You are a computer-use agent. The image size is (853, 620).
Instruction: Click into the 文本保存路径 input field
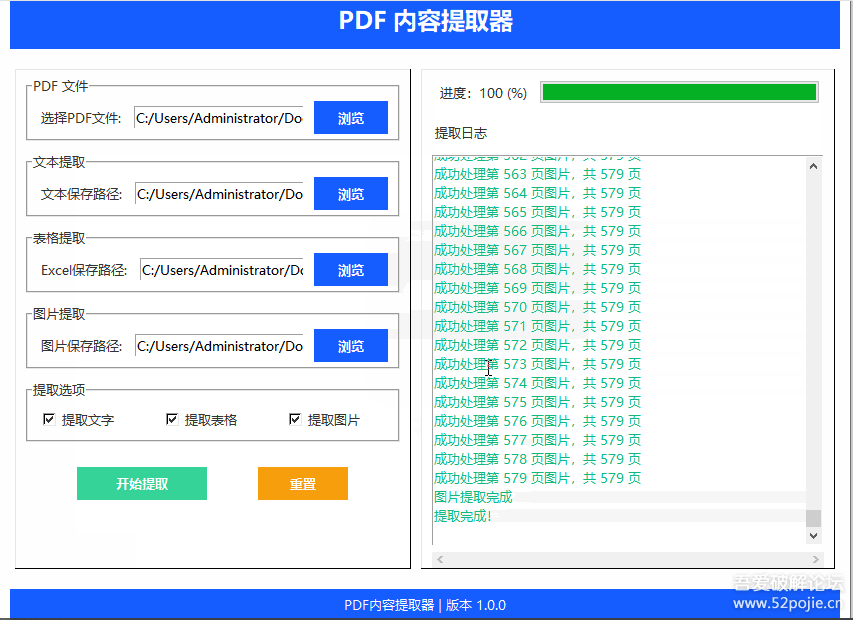(219, 194)
